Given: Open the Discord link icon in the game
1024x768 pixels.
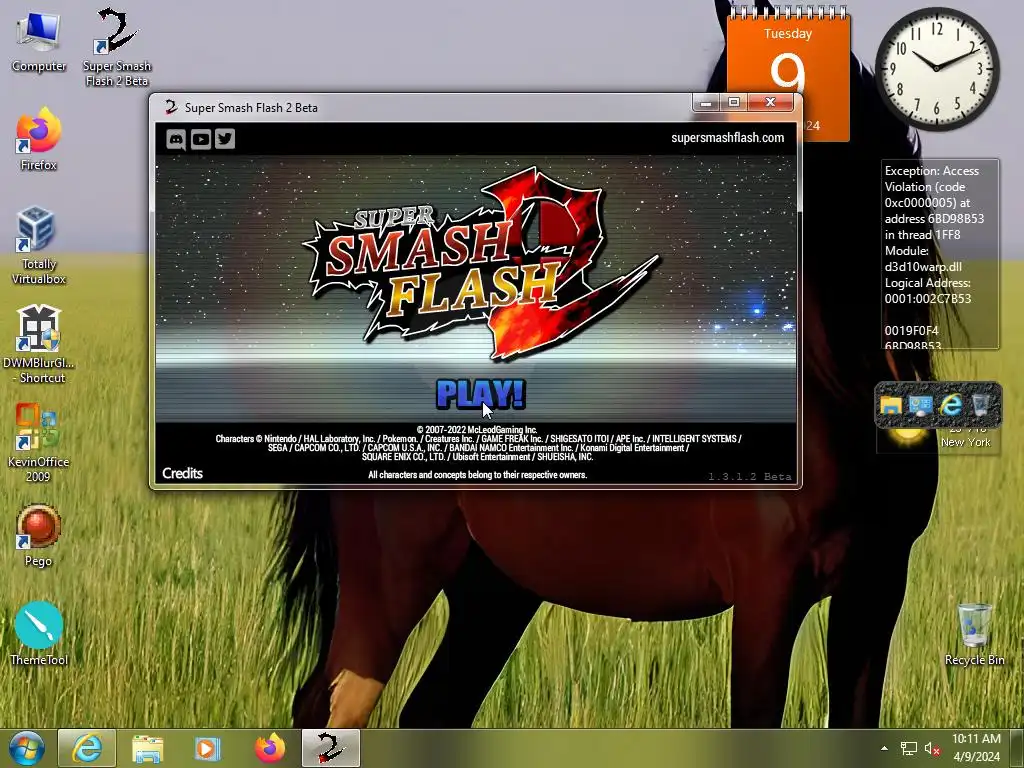Looking at the screenshot, I should click(176, 139).
